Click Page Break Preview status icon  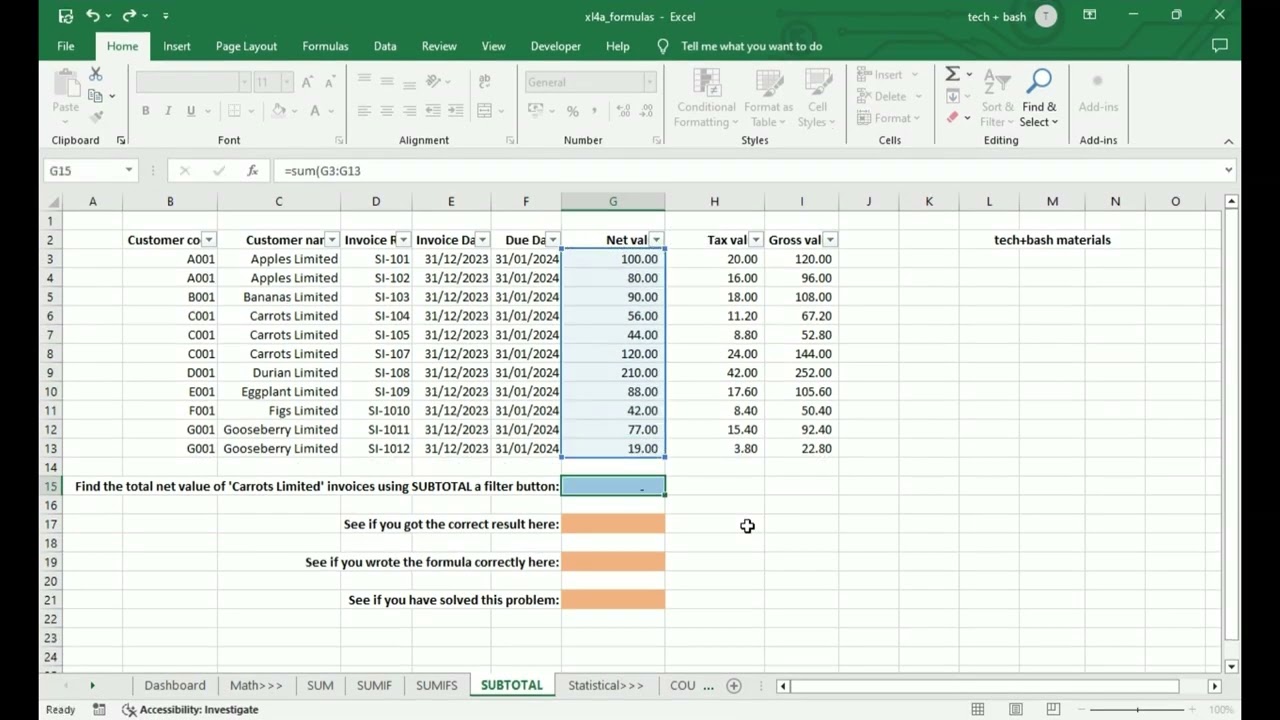[x=1053, y=709]
